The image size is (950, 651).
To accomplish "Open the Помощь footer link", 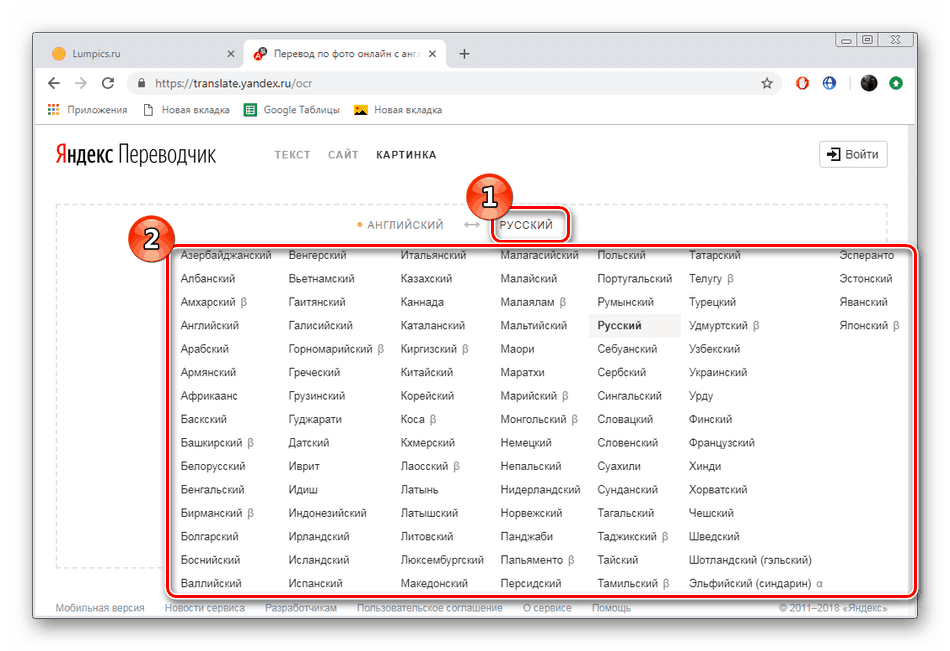I will point(611,607).
